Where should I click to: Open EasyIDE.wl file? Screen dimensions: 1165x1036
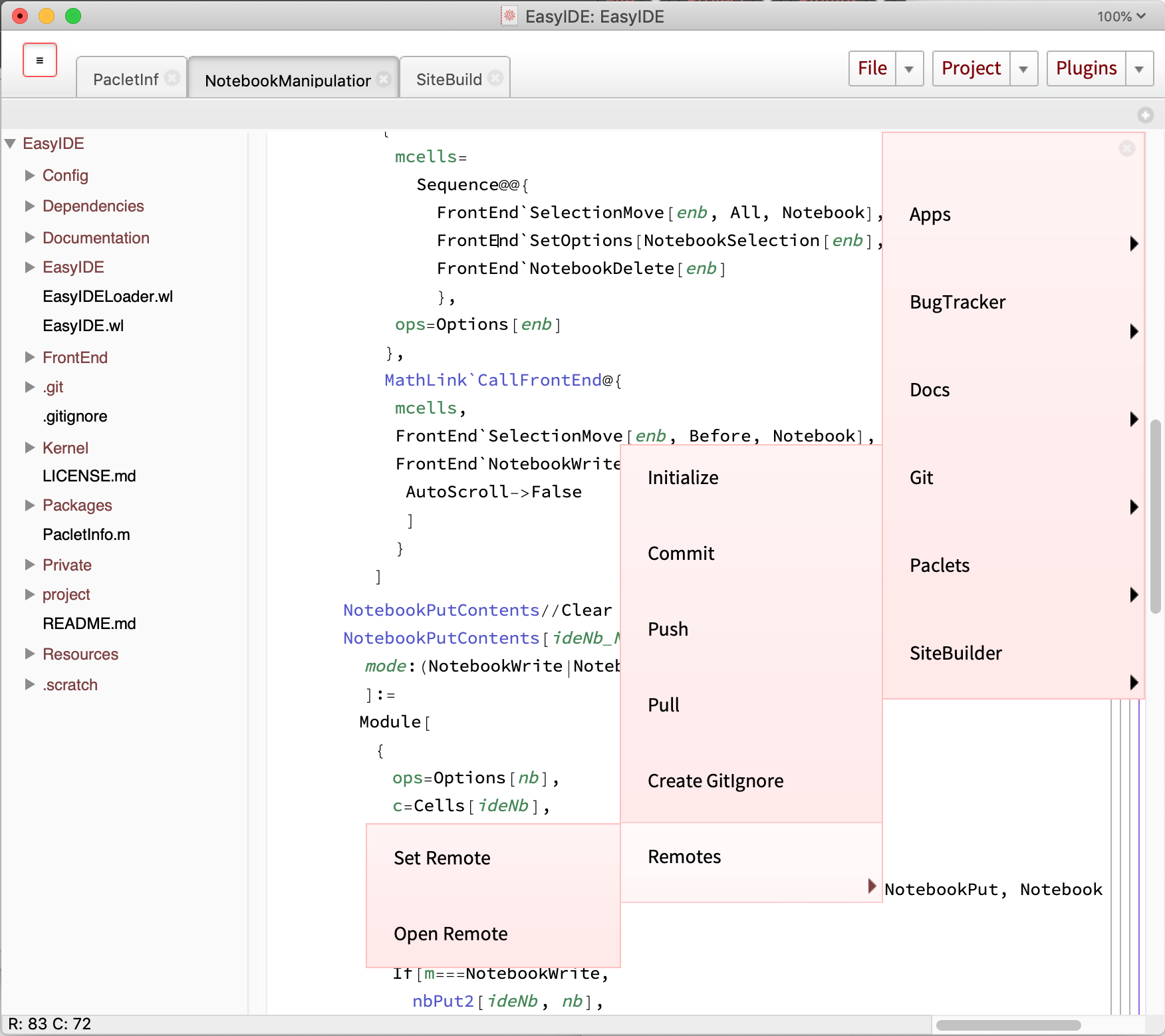click(83, 326)
